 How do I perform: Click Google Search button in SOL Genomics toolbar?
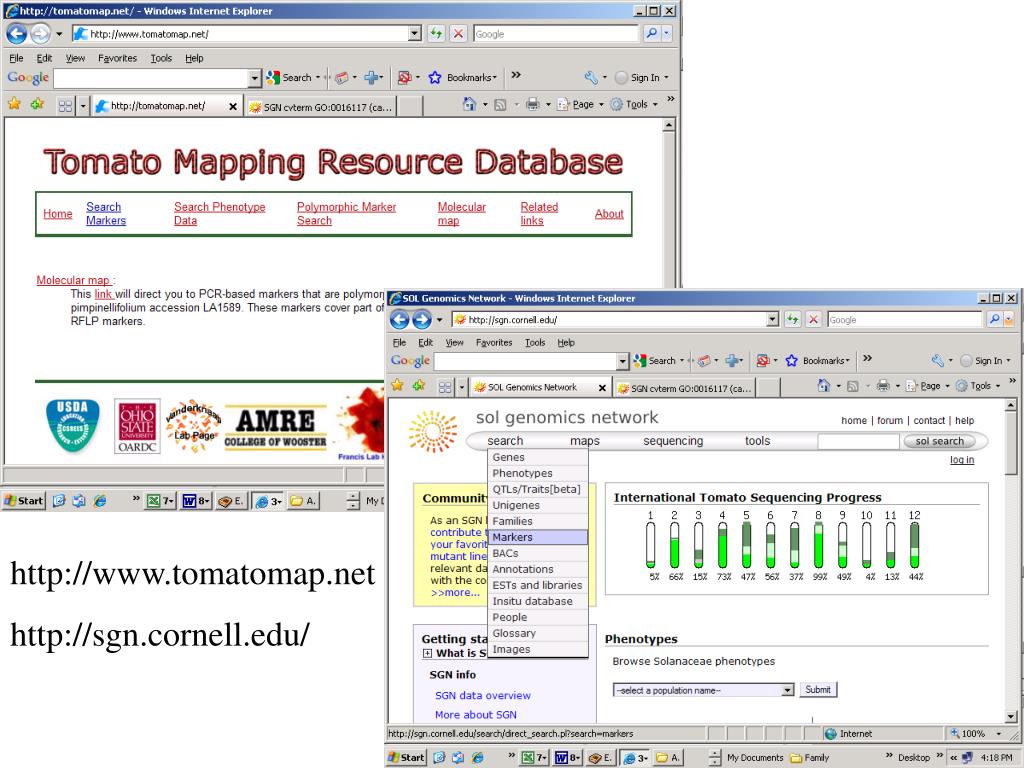pyautogui.click(x=655, y=360)
